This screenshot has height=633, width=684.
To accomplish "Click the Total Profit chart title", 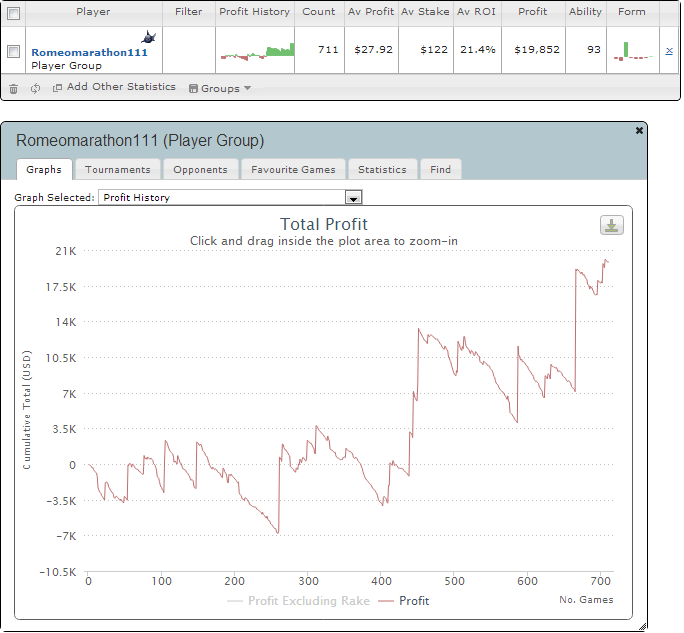I will [324, 224].
